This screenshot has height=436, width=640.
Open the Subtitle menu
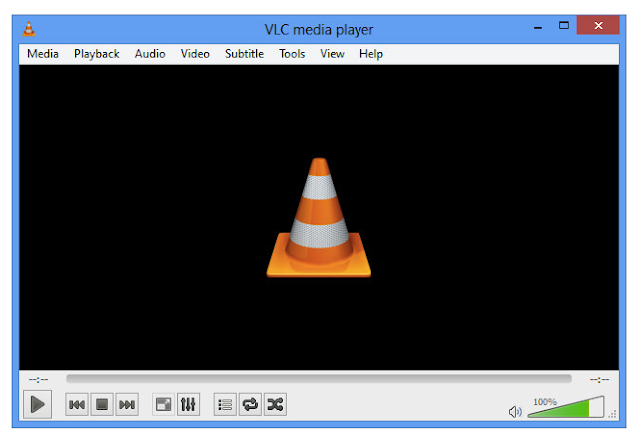point(244,54)
